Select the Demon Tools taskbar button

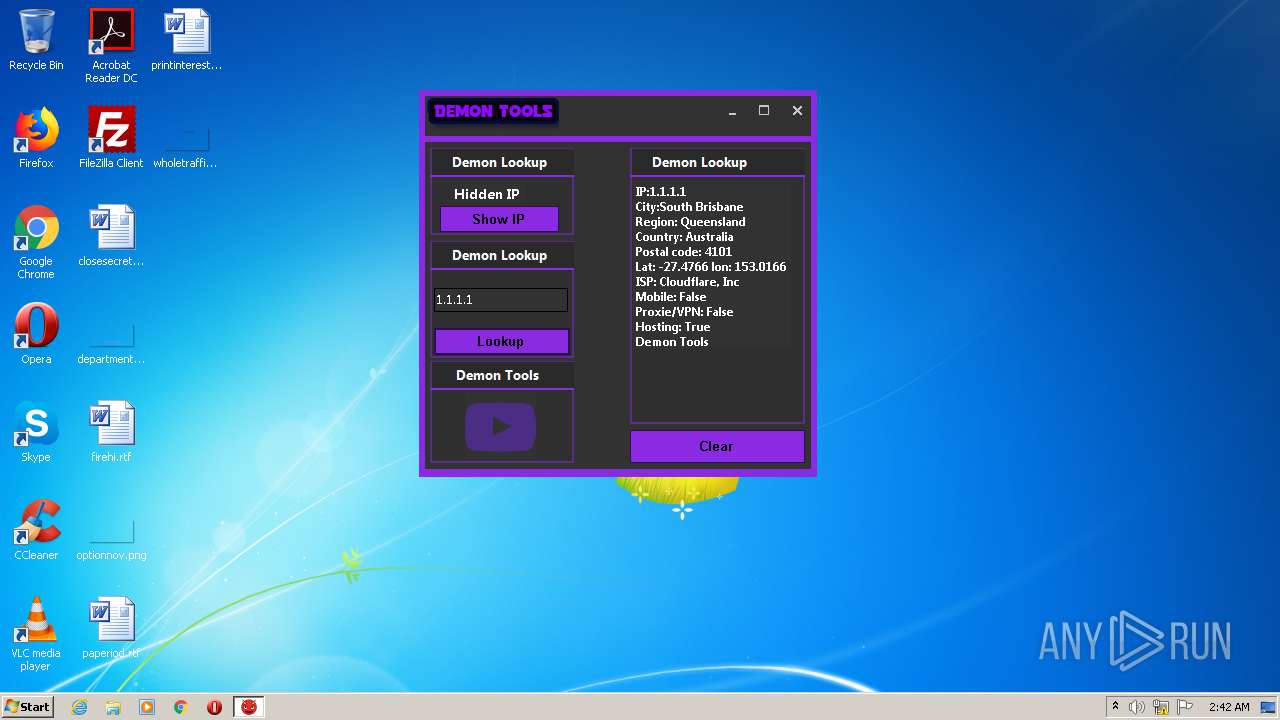point(249,707)
